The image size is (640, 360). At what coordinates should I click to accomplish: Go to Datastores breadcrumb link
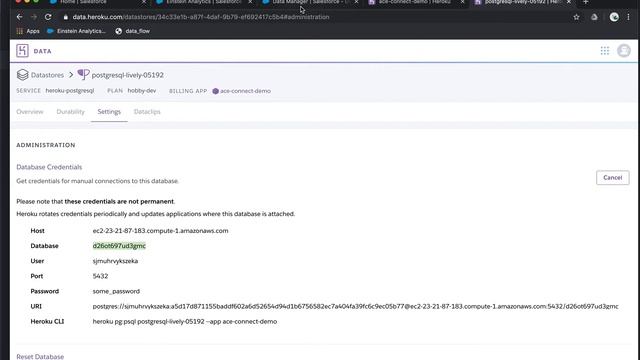pyautogui.click(x=47, y=75)
